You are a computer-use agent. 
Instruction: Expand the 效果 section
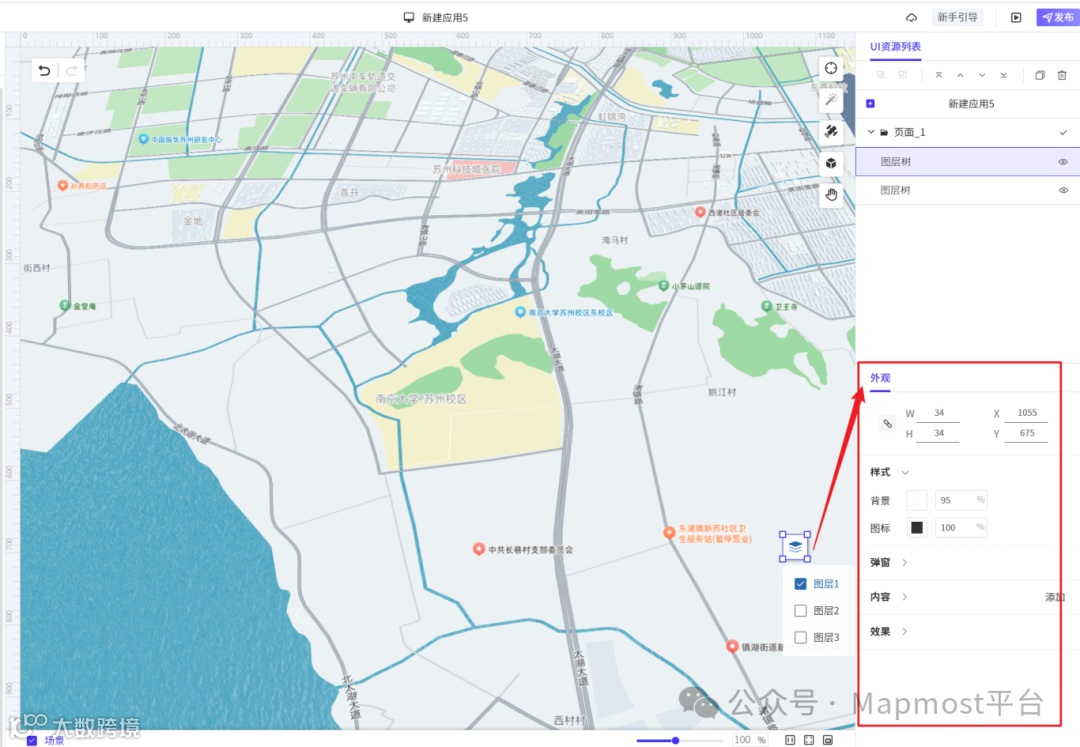(904, 631)
